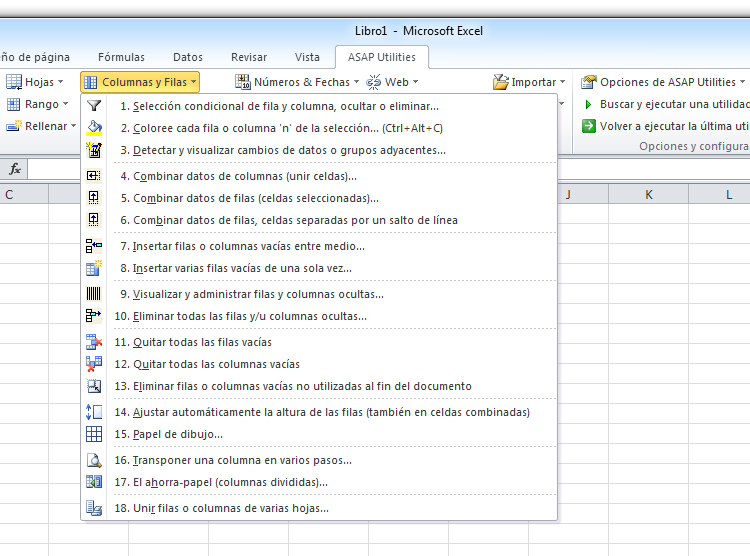
Task: Click the join rows from several sheets icon
Action: [x=94, y=508]
